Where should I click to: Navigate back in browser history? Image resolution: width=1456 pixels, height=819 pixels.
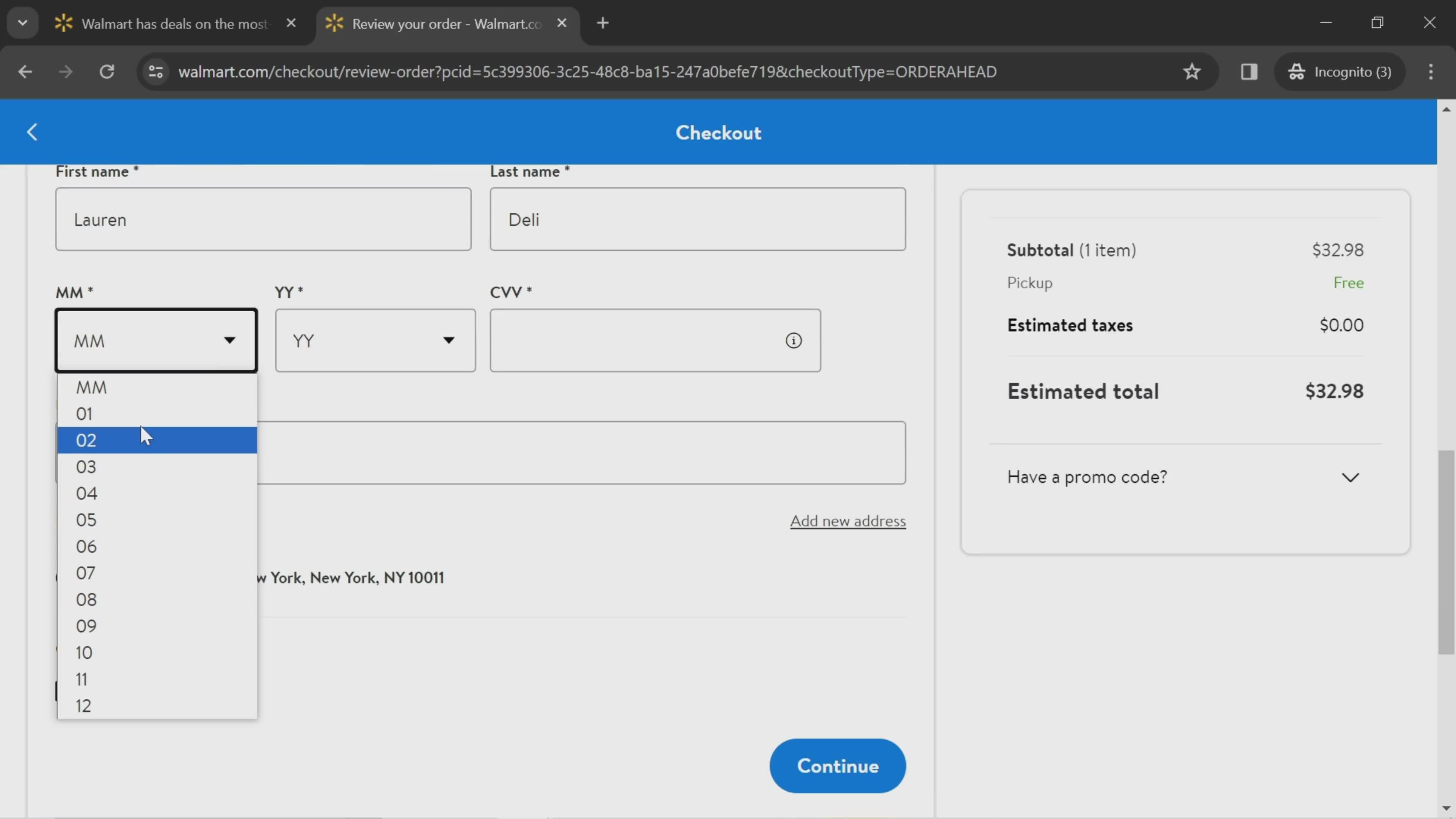point(25,72)
